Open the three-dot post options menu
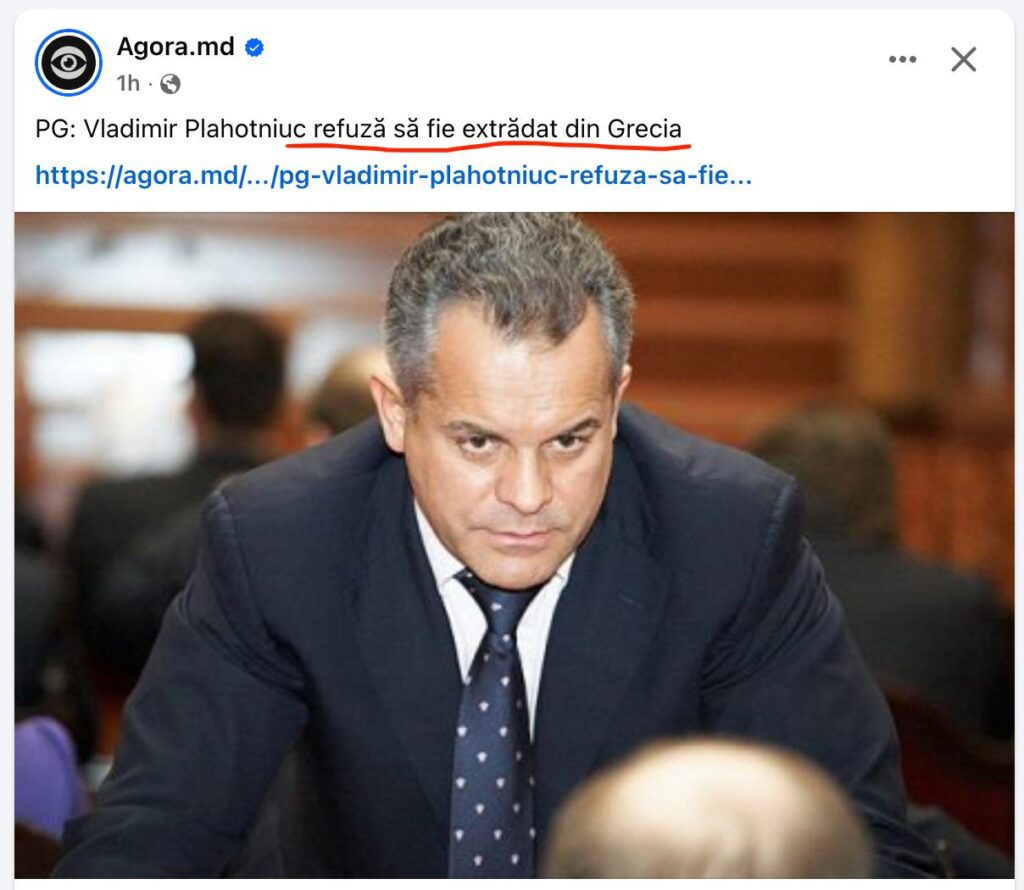This screenshot has height=890, width=1024. pyautogui.click(x=903, y=59)
